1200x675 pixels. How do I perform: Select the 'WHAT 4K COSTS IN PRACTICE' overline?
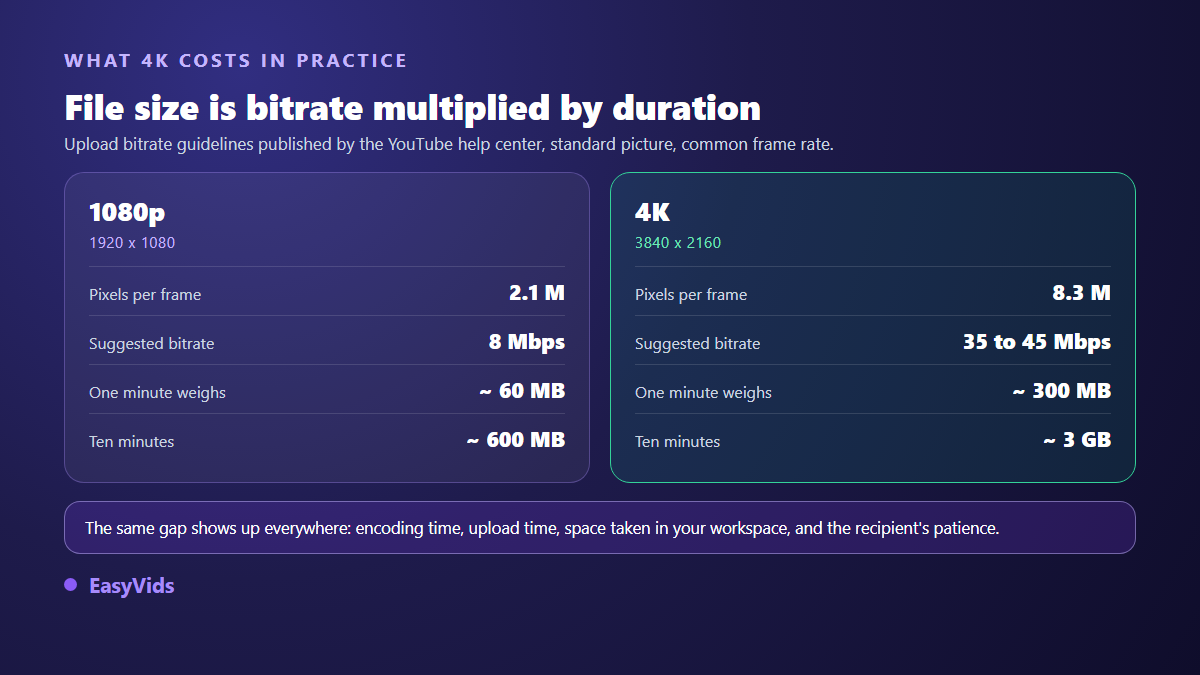236,60
